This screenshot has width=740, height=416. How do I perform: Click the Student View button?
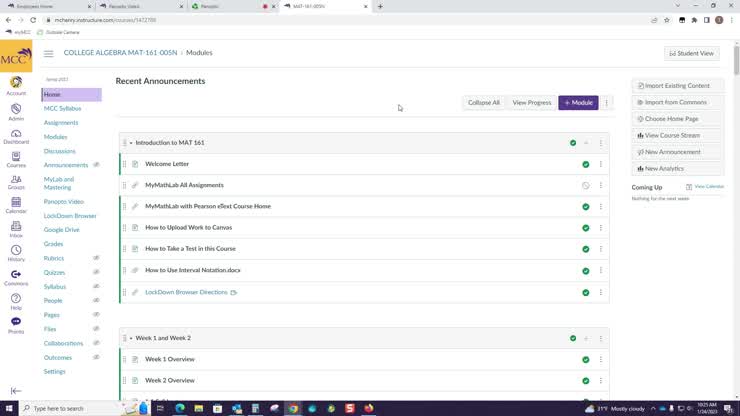point(691,53)
